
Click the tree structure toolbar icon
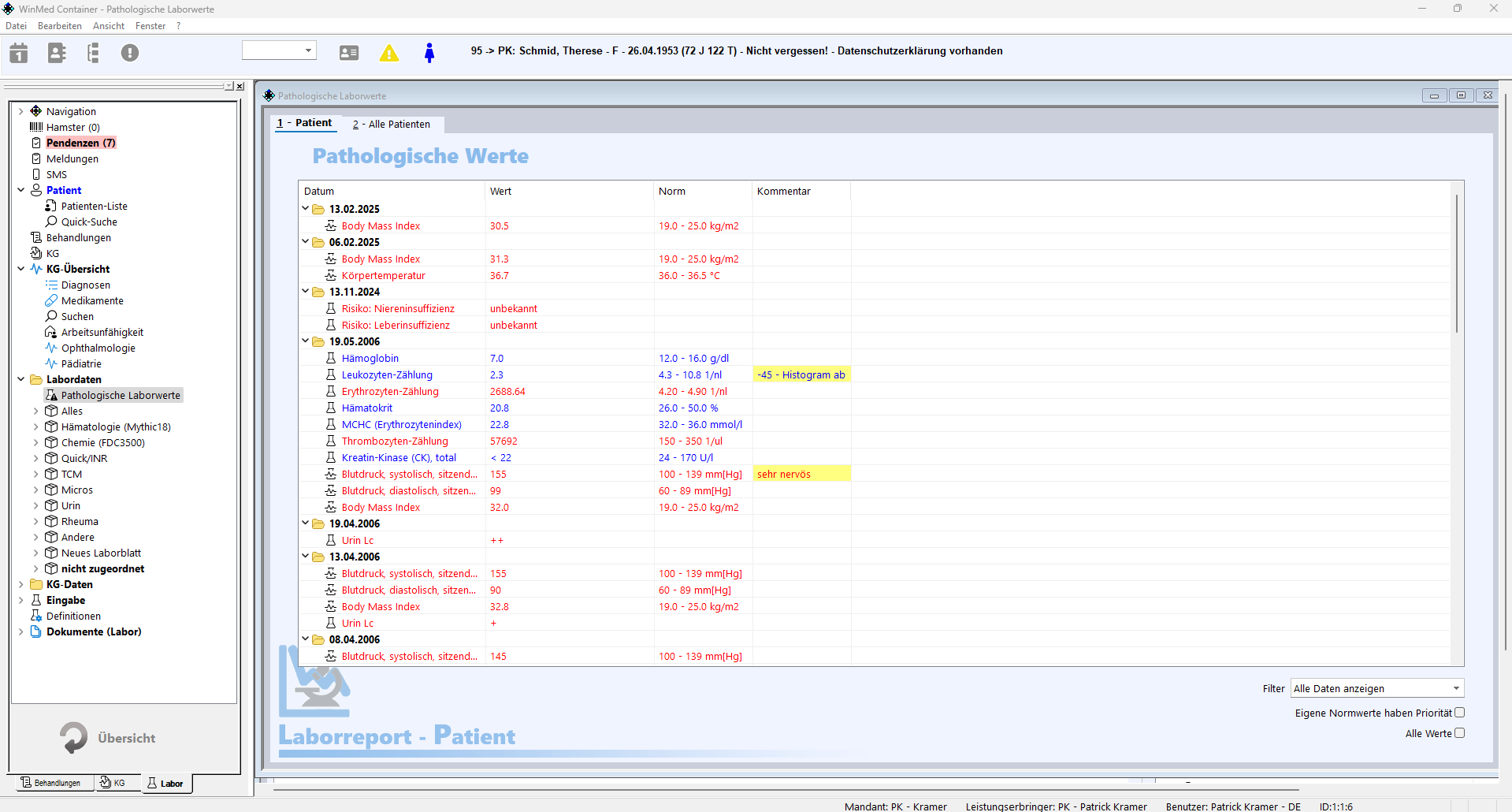[x=93, y=53]
